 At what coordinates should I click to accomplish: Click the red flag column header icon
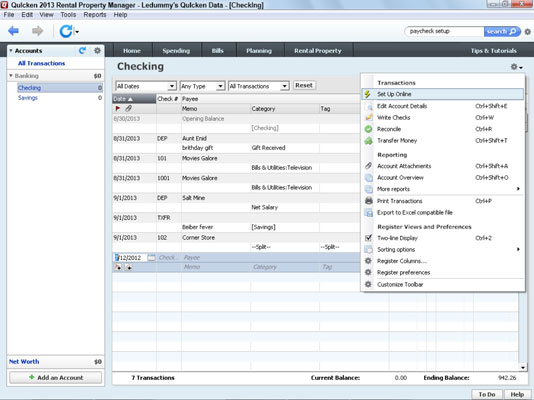[x=117, y=109]
